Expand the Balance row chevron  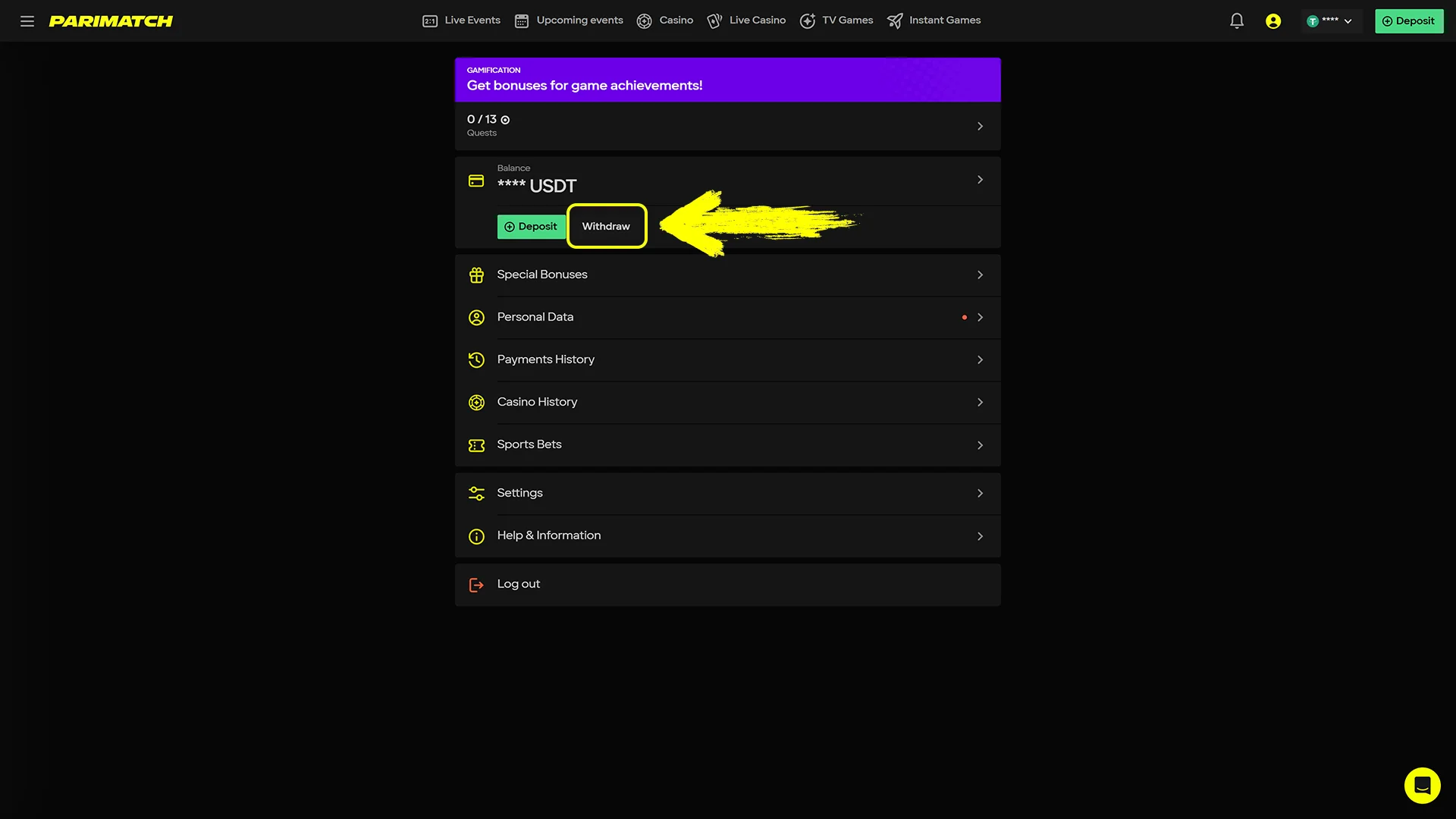[980, 180]
